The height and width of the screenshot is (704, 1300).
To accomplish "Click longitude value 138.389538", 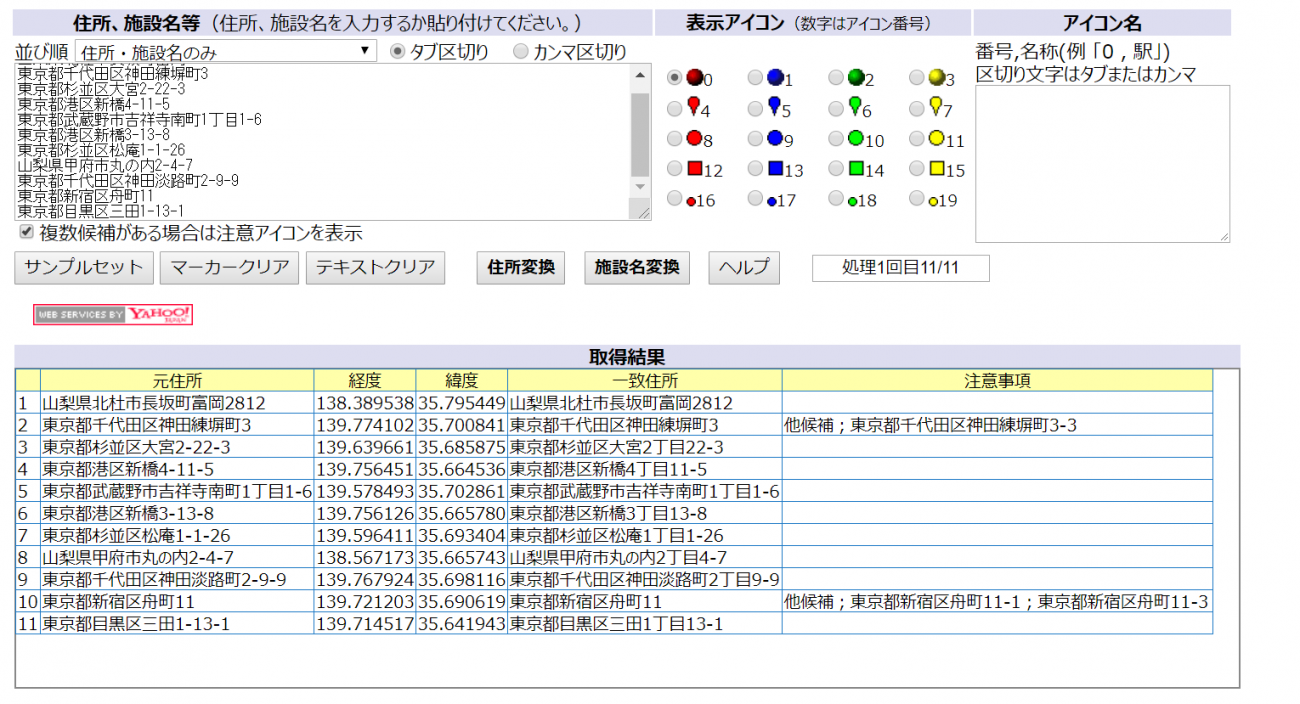I will pyautogui.click(x=365, y=403).
